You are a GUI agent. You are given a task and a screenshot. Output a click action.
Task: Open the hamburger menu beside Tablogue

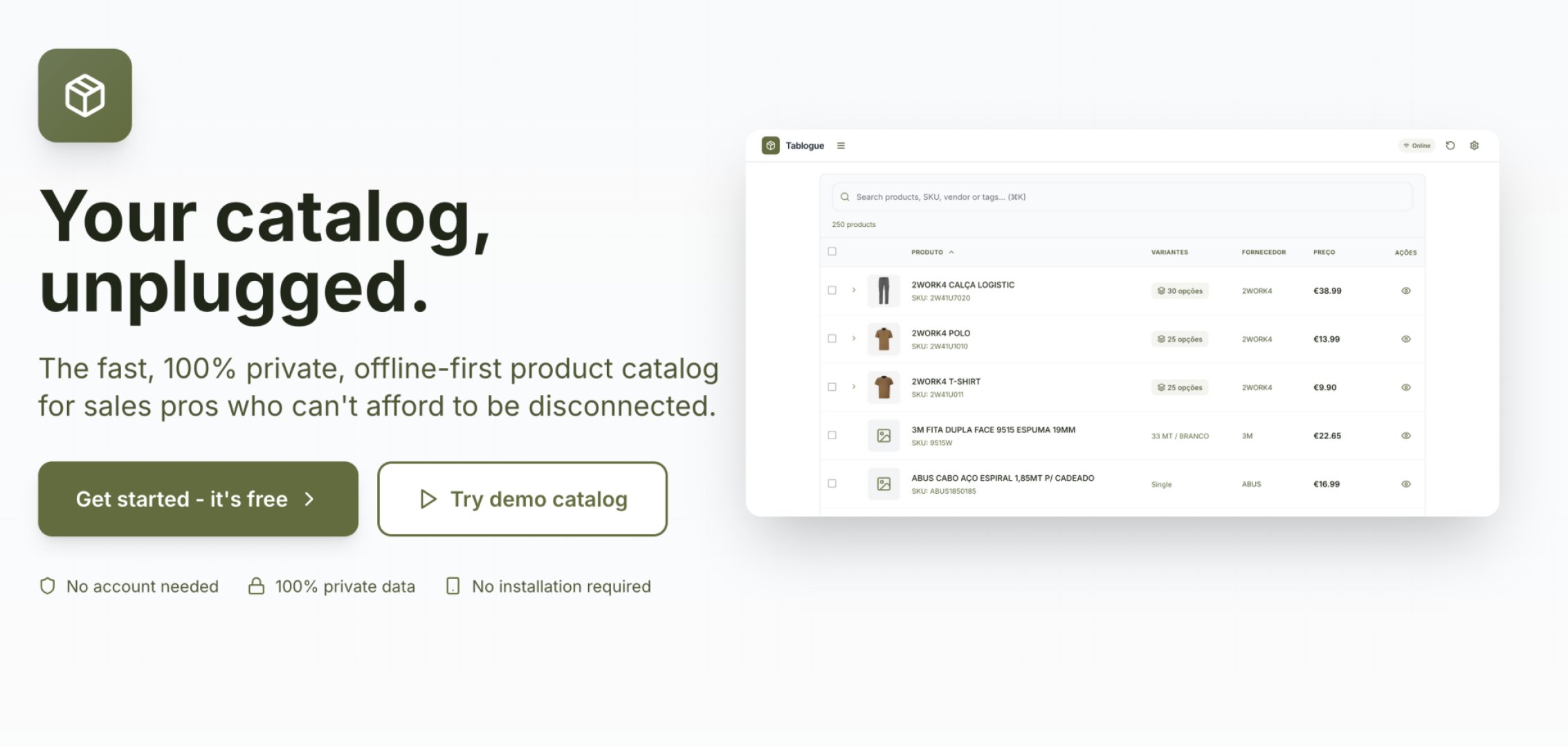pyautogui.click(x=841, y=146)
